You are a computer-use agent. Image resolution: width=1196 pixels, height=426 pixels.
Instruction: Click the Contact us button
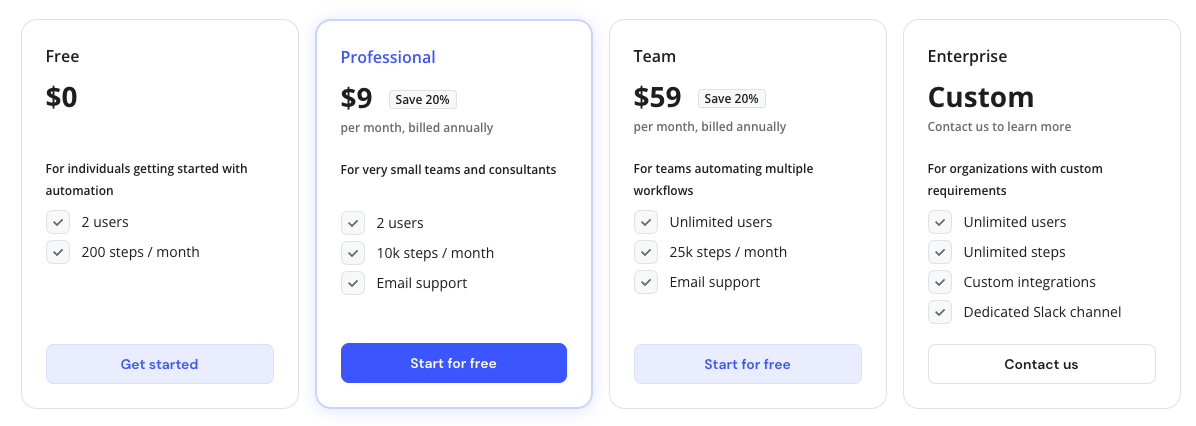coord(1041,364)
